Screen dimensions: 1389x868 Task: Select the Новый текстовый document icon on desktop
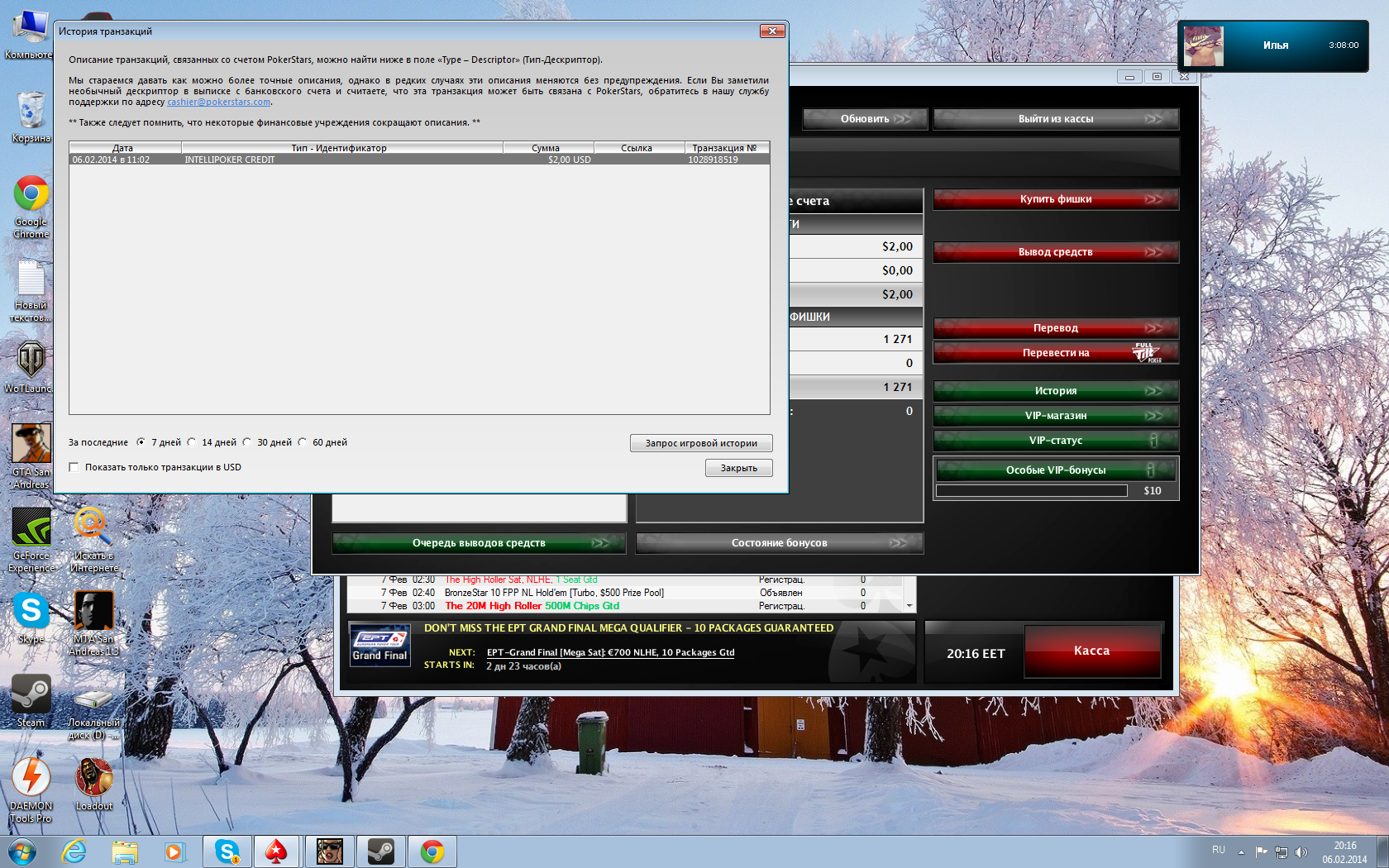31,291
